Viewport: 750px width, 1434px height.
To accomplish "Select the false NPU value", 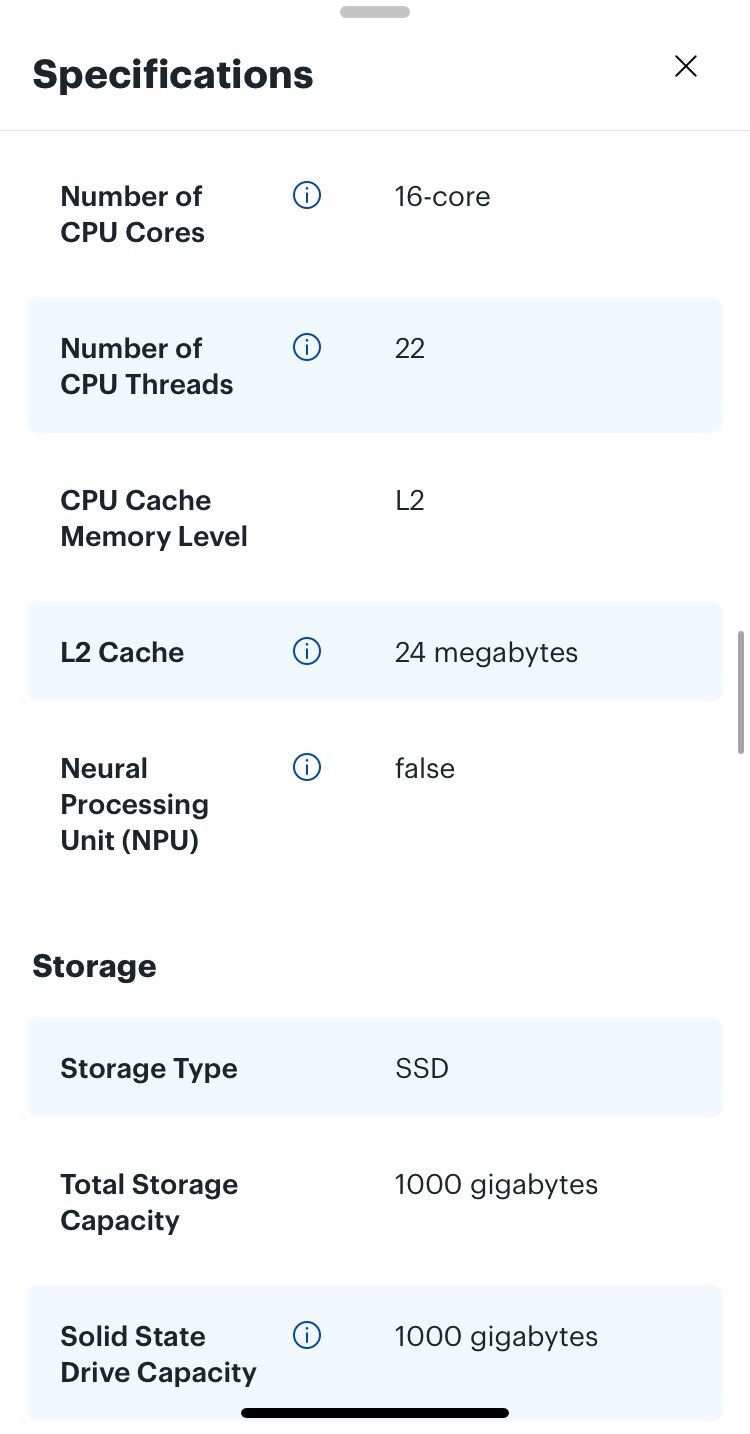I will coord(424,768).
